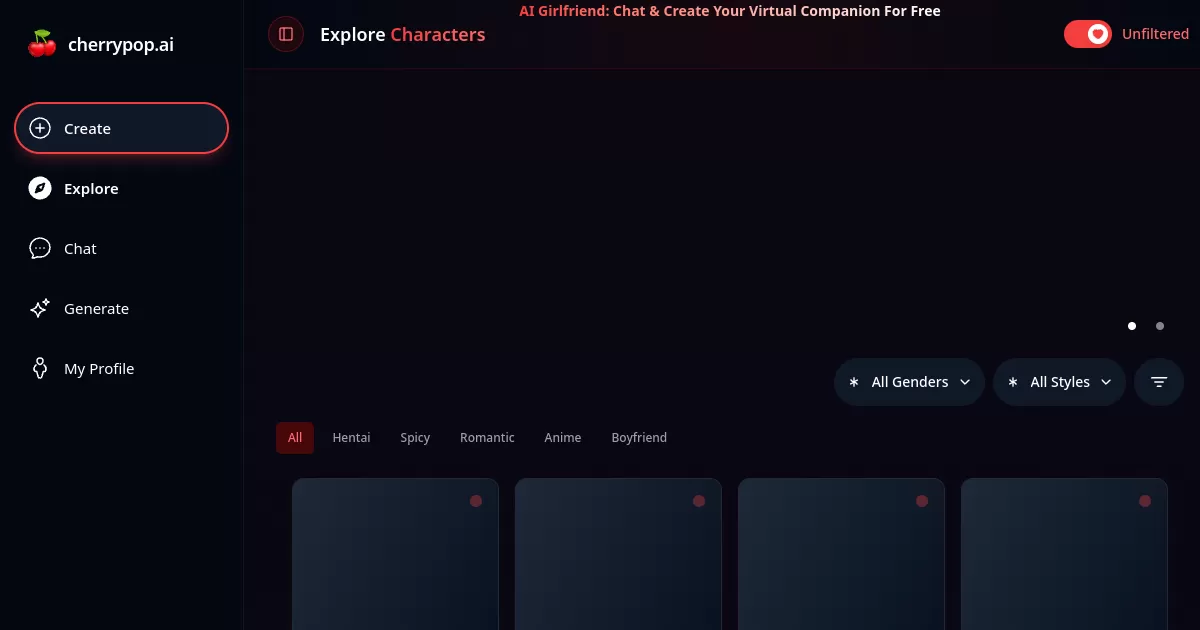This screenshot has height=630, width=1200.
Task: Expand the All Genders chevron
Action: pyautogui.click(x=965, y=382)
